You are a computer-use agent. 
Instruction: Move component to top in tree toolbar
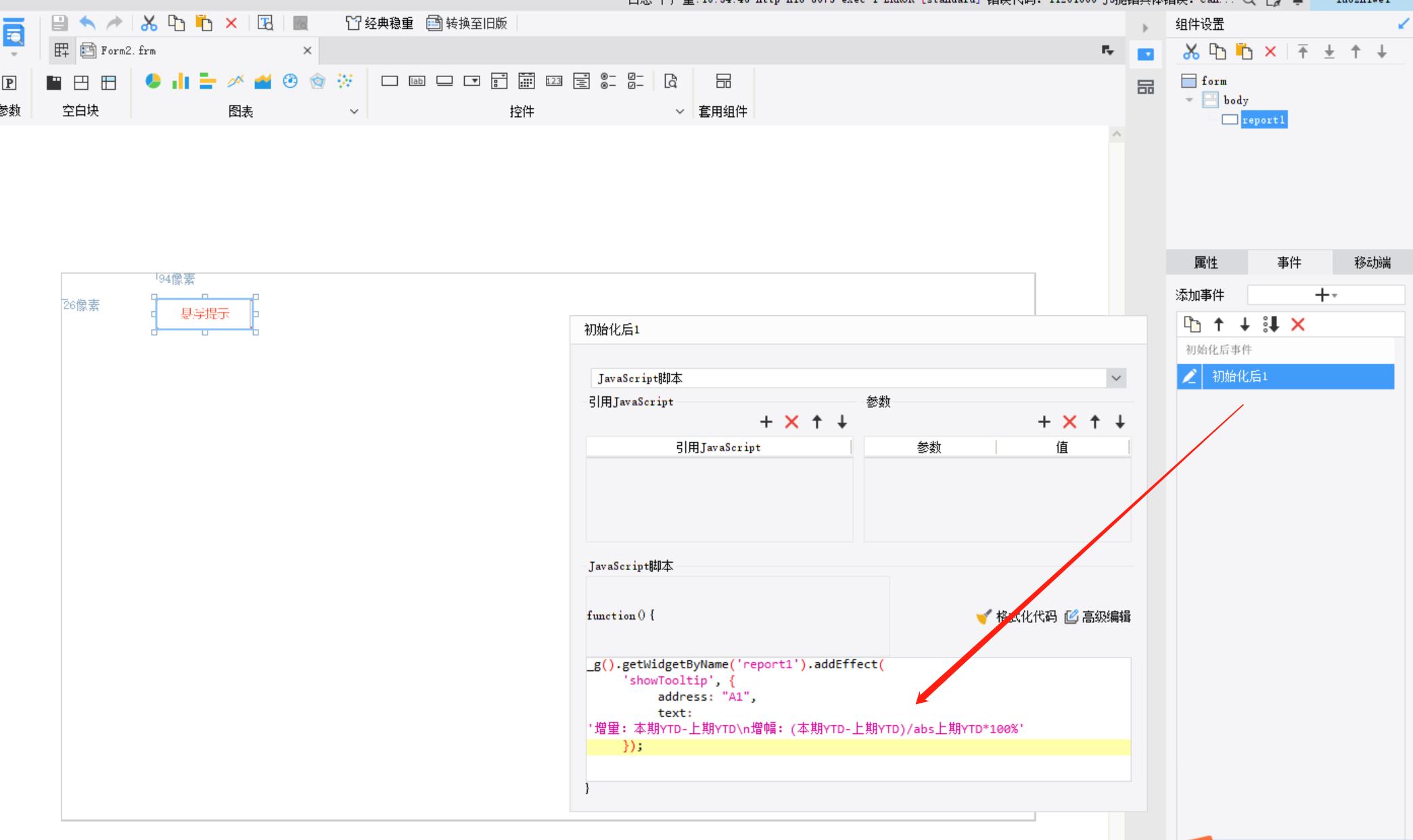[1303, 51]
